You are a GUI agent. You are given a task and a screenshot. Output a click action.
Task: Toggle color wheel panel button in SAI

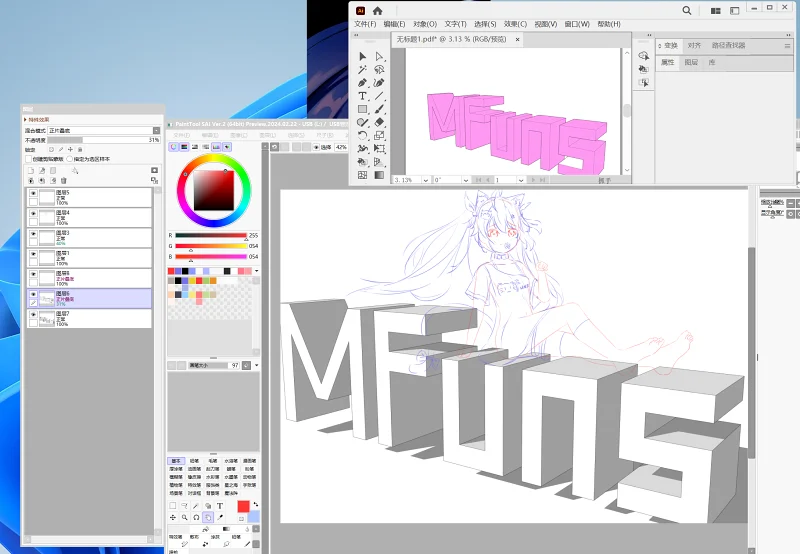(x=173, y=147)
